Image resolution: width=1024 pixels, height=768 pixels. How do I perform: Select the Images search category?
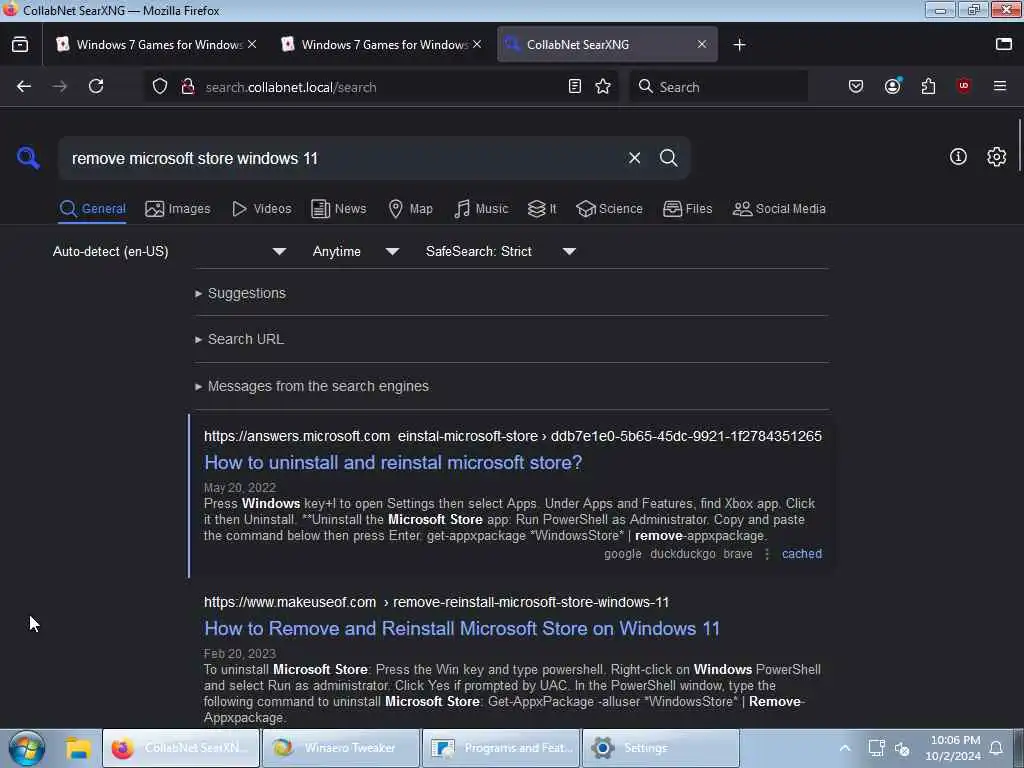click(178, 208)
